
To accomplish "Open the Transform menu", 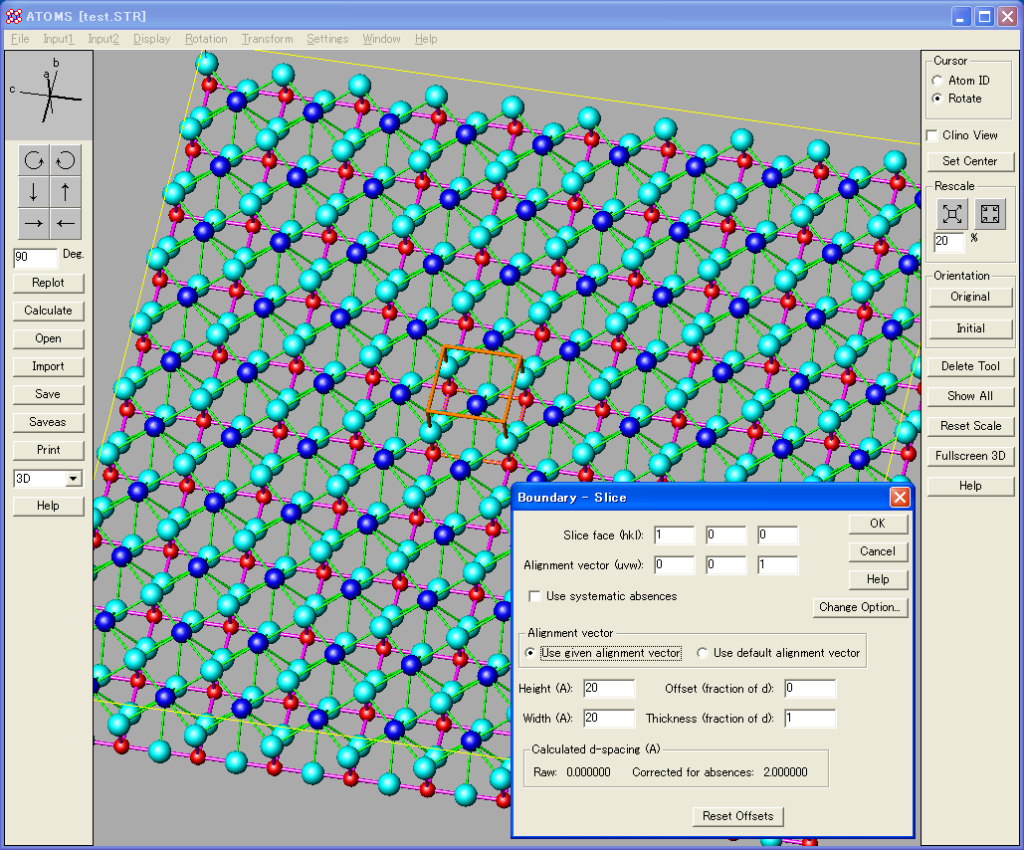I will tap(267, 39).
